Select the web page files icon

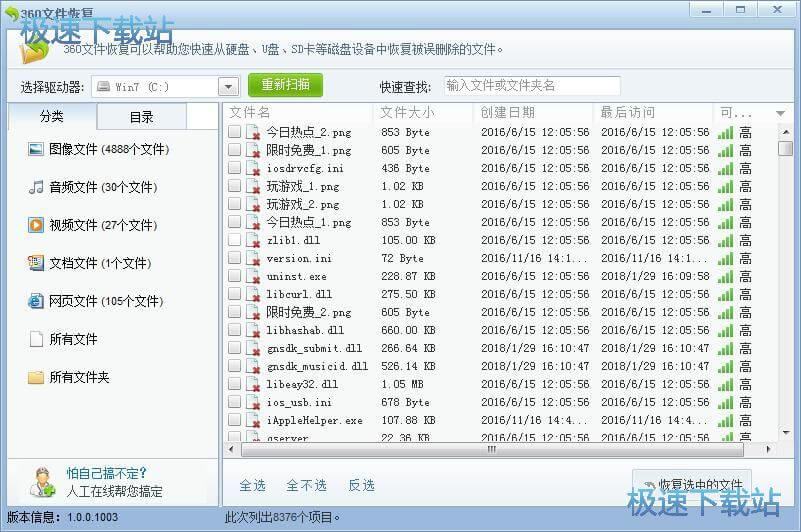pos(36,301)
